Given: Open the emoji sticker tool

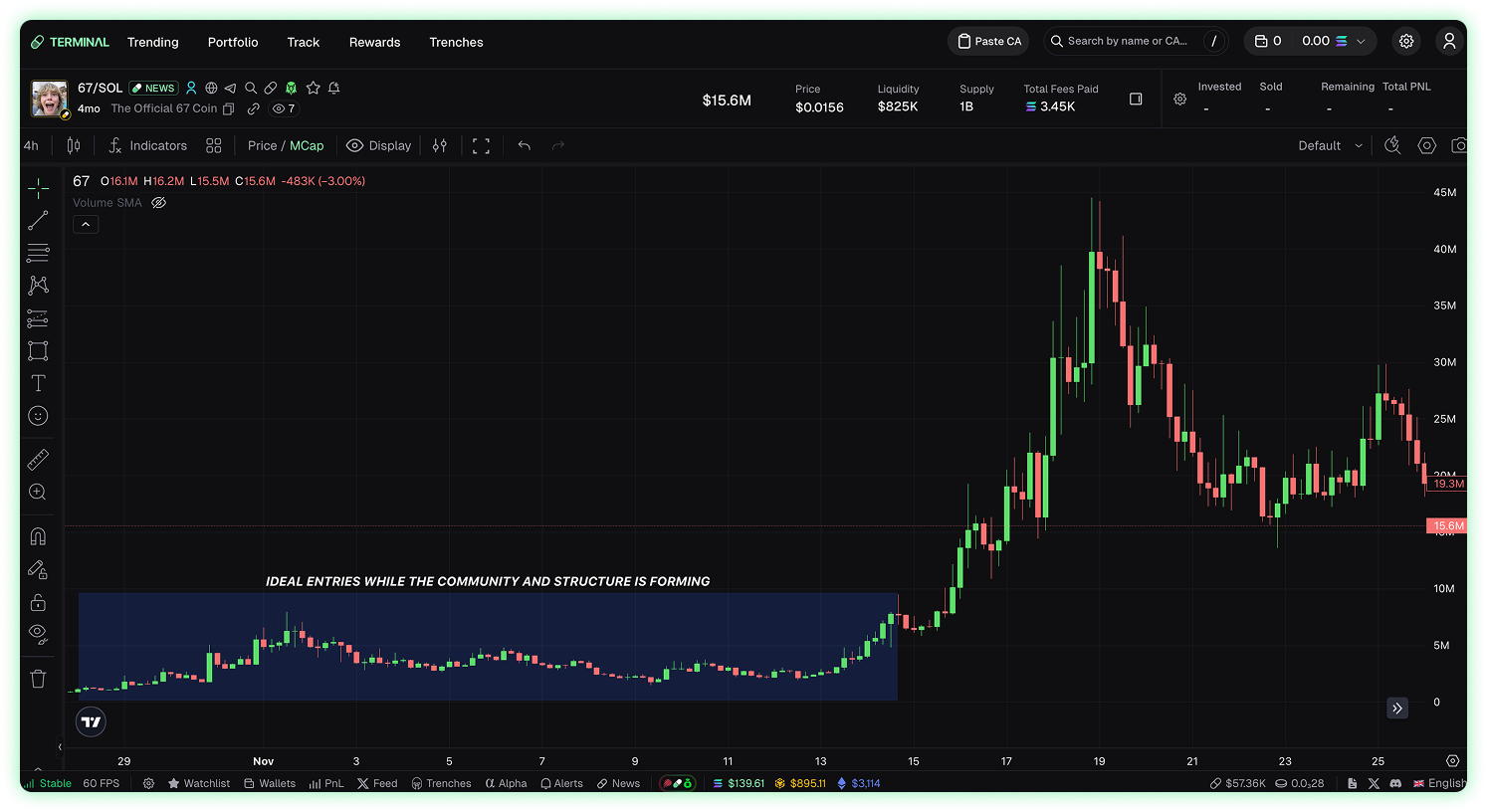Looking at the screenshot, I should pyautogui.click(x=38, y=416).
